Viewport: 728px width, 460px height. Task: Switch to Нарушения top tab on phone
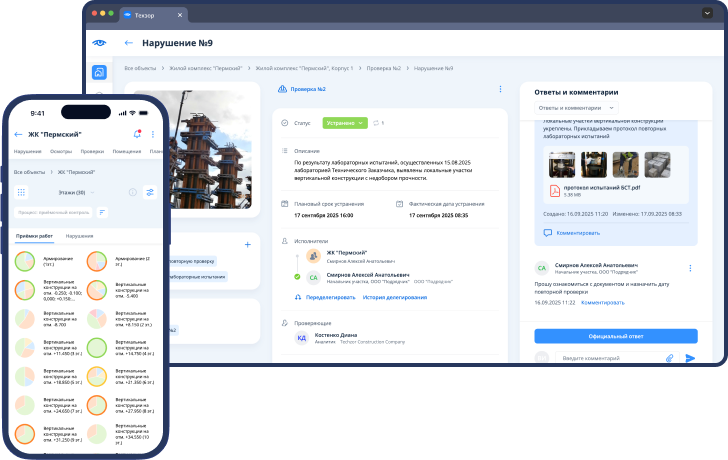point(27,151)
